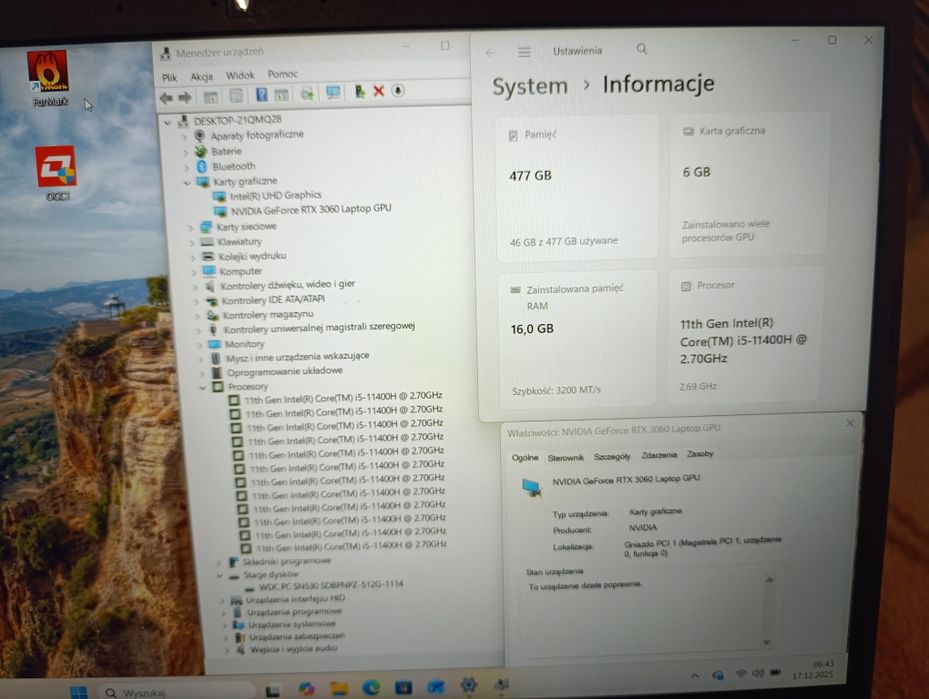This screenshot has width=929, height=699.
Task: Open the Karta graficzna 6 GB card
Action: point(747,184)
